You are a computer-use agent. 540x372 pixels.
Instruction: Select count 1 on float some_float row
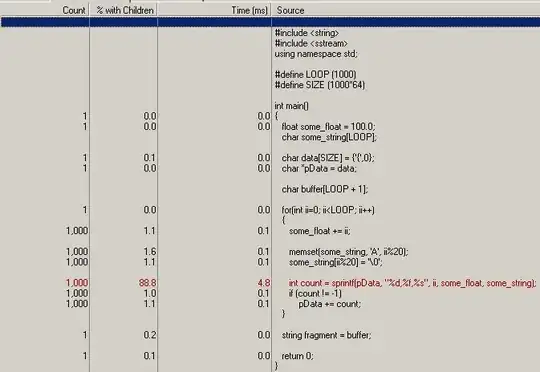tap(85, 126)
